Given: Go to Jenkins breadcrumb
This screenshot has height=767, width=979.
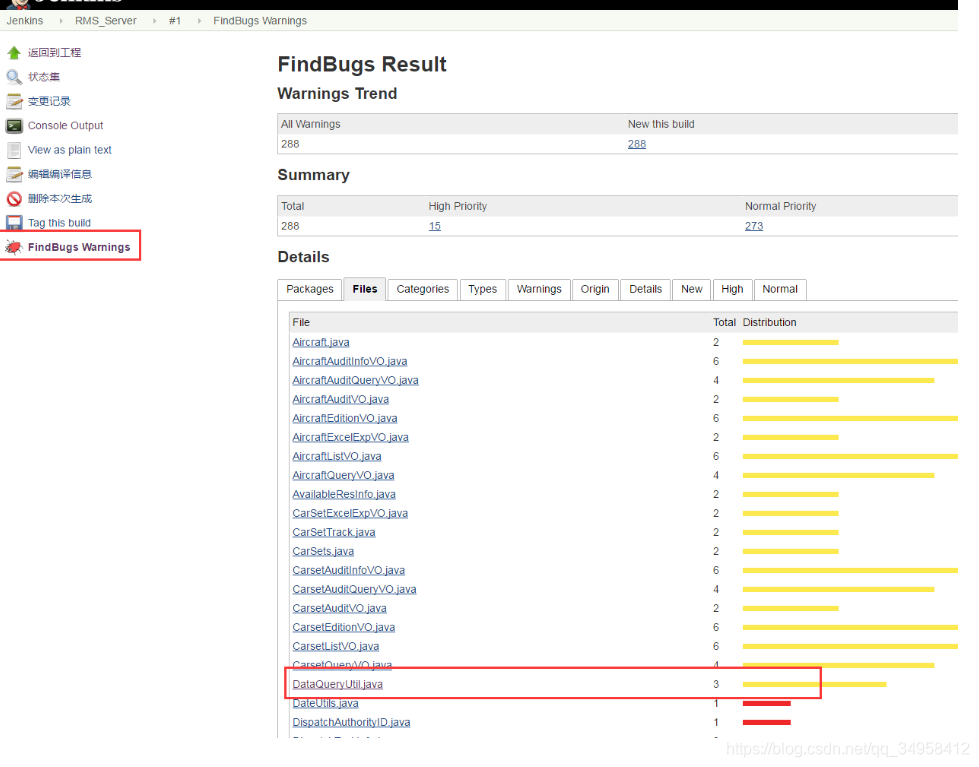Looking at the screenshot, I should point(25,21).
